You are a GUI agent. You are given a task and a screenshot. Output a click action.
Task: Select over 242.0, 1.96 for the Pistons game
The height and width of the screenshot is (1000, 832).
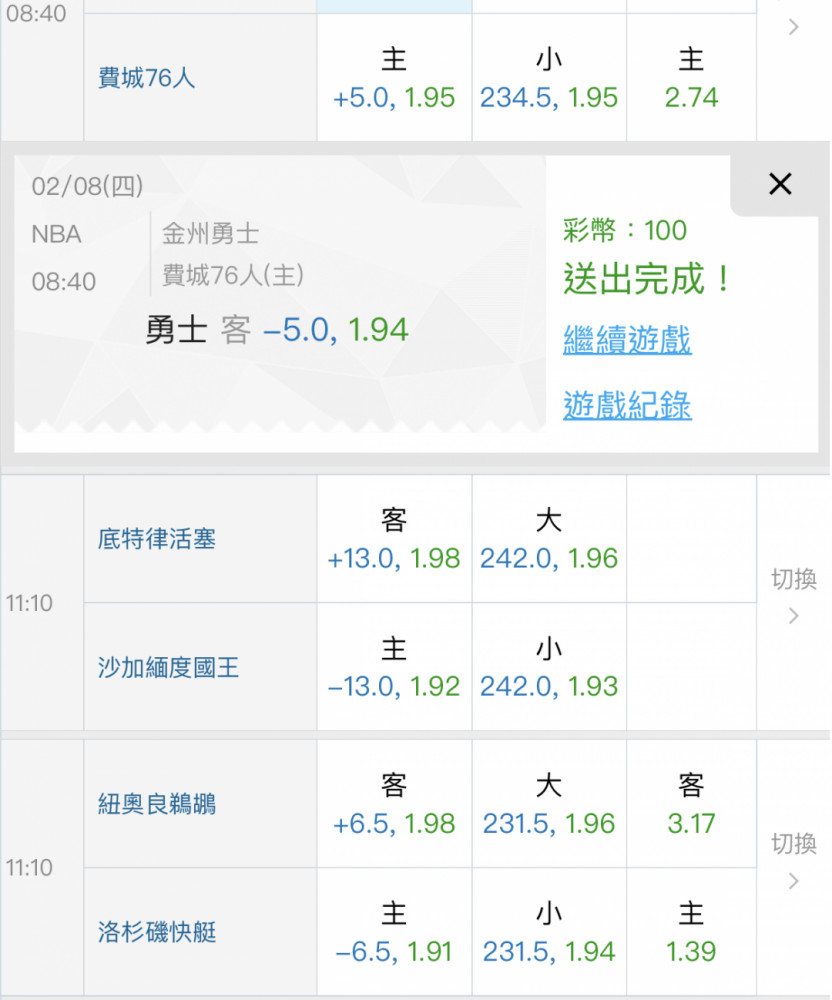548,540
